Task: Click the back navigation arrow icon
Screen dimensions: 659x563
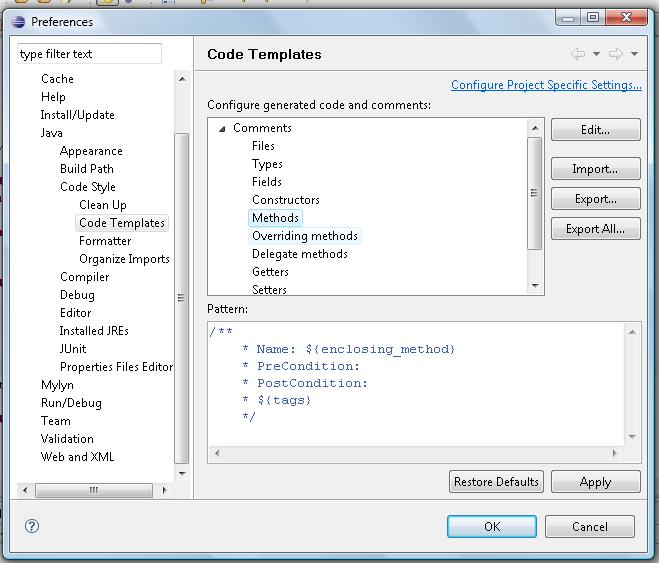Action: 578,54
